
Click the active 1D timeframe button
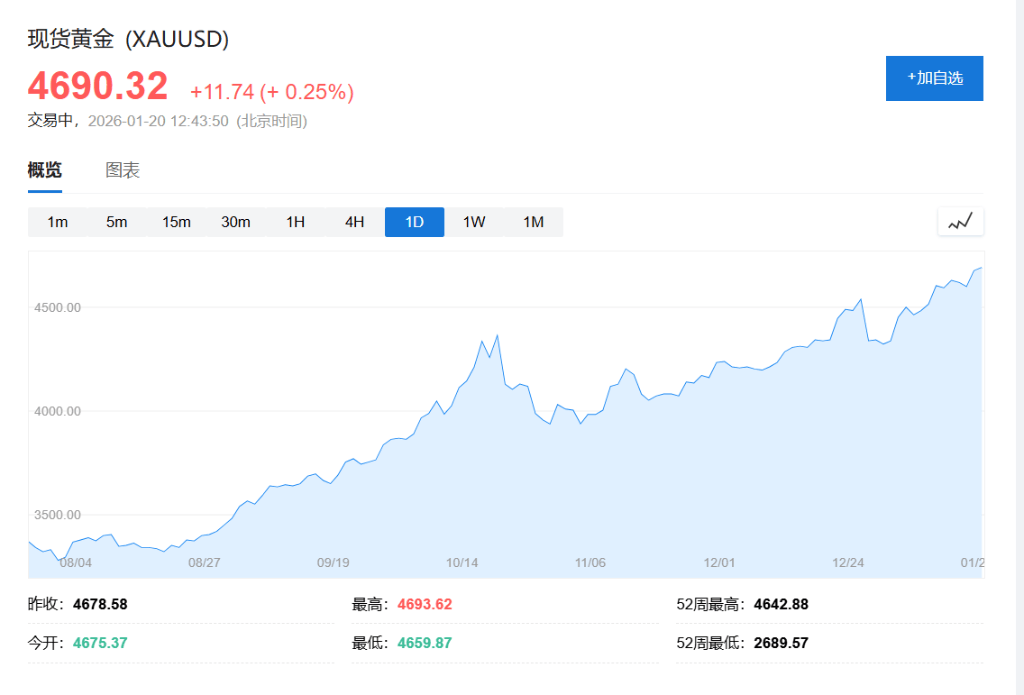click(414, 222)
